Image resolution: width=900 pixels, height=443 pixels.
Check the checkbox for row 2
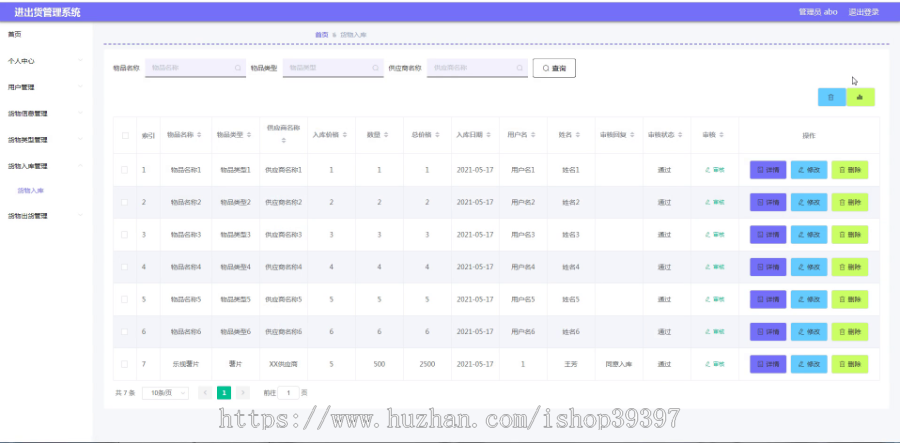coord(125,202)
